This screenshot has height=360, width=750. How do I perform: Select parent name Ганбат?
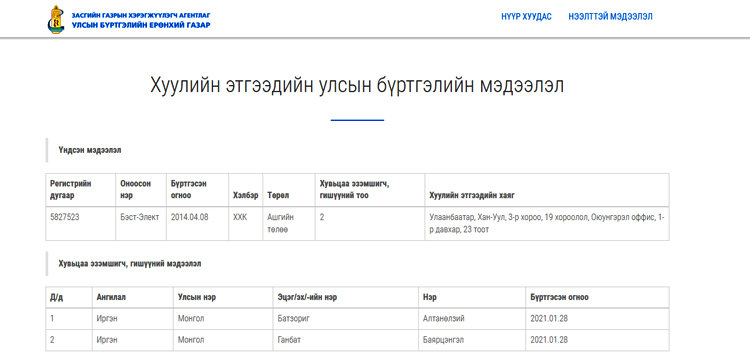289,340
